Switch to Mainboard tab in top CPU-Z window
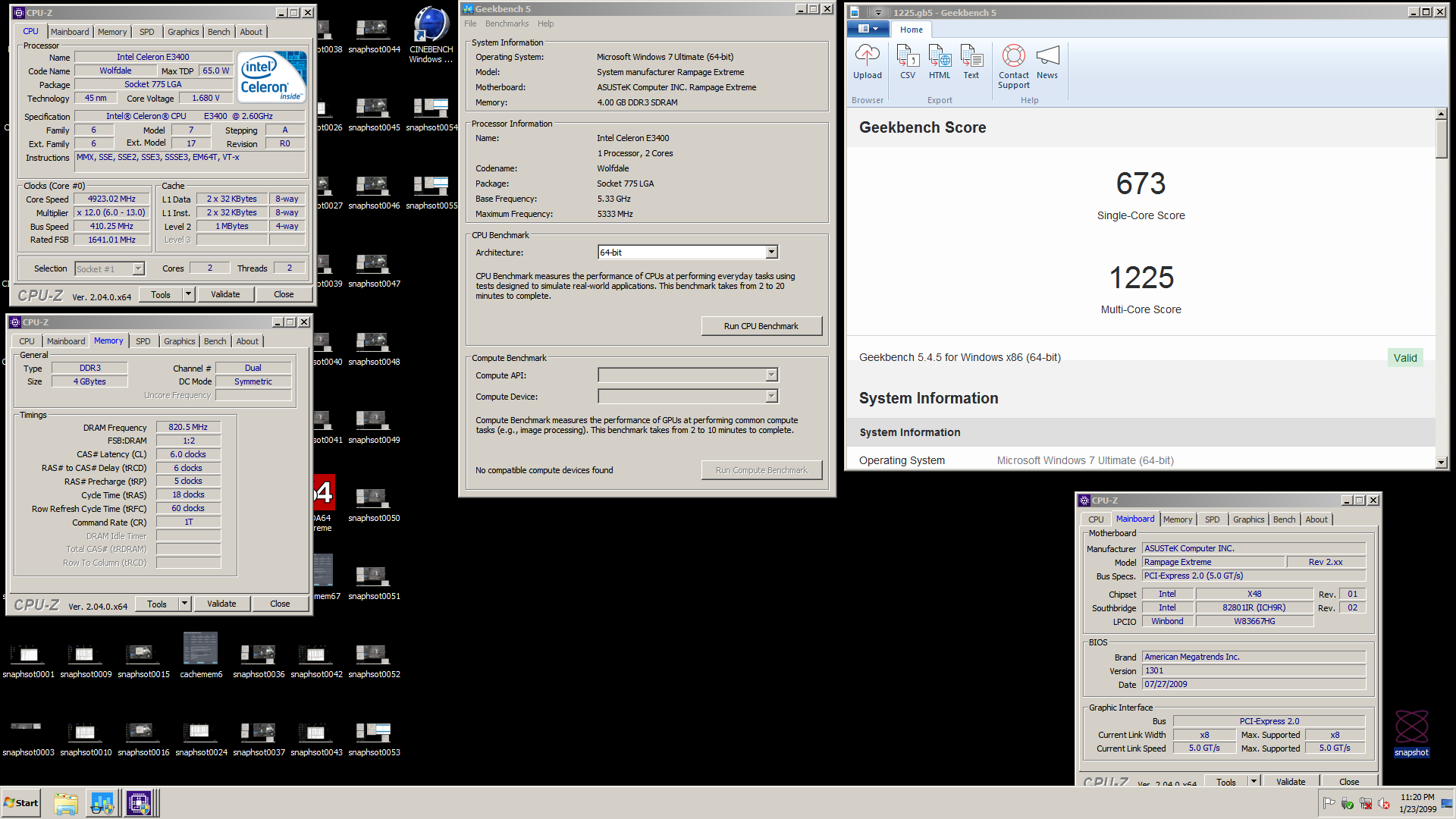 click(70, 32)
